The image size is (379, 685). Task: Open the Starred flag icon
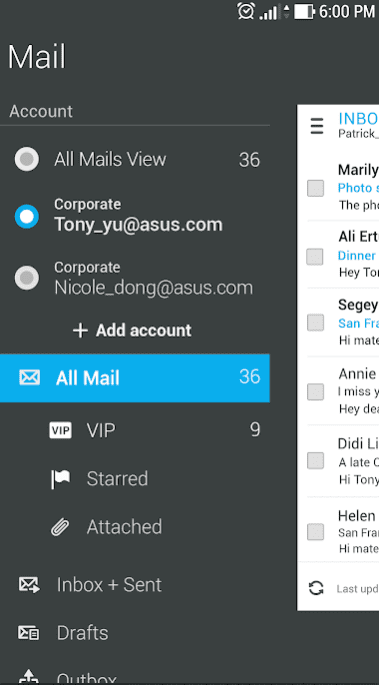coord(60,479)
